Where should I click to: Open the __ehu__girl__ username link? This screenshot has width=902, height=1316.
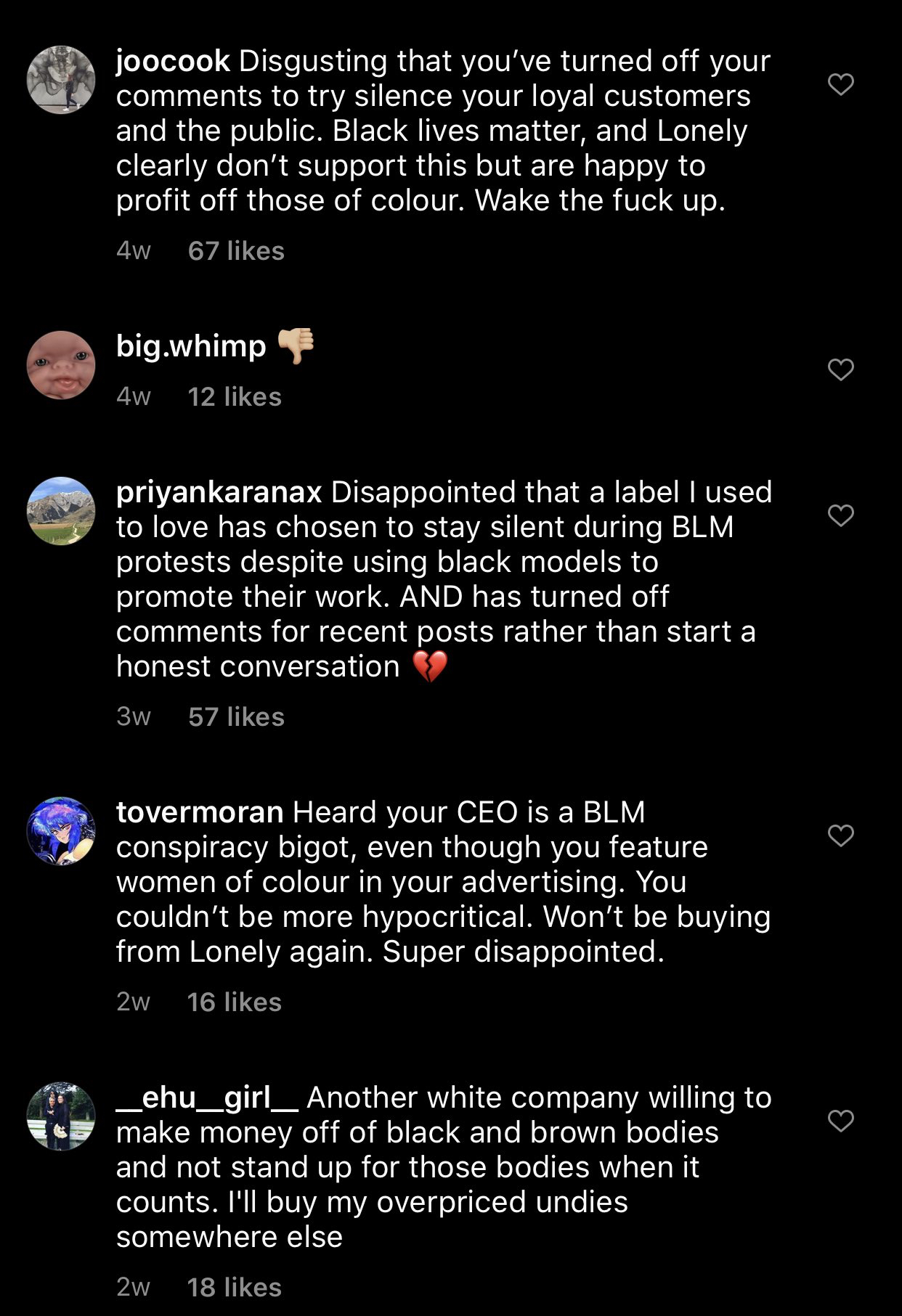click(207, 1098)
